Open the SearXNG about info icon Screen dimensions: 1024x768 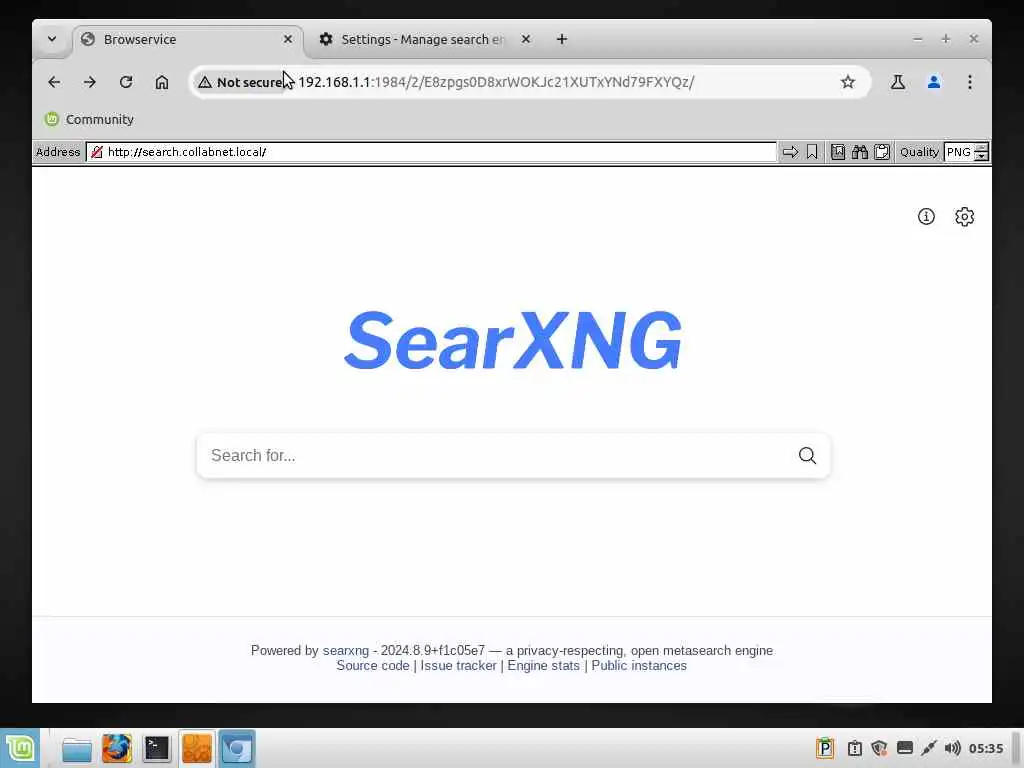coord(926,217)
